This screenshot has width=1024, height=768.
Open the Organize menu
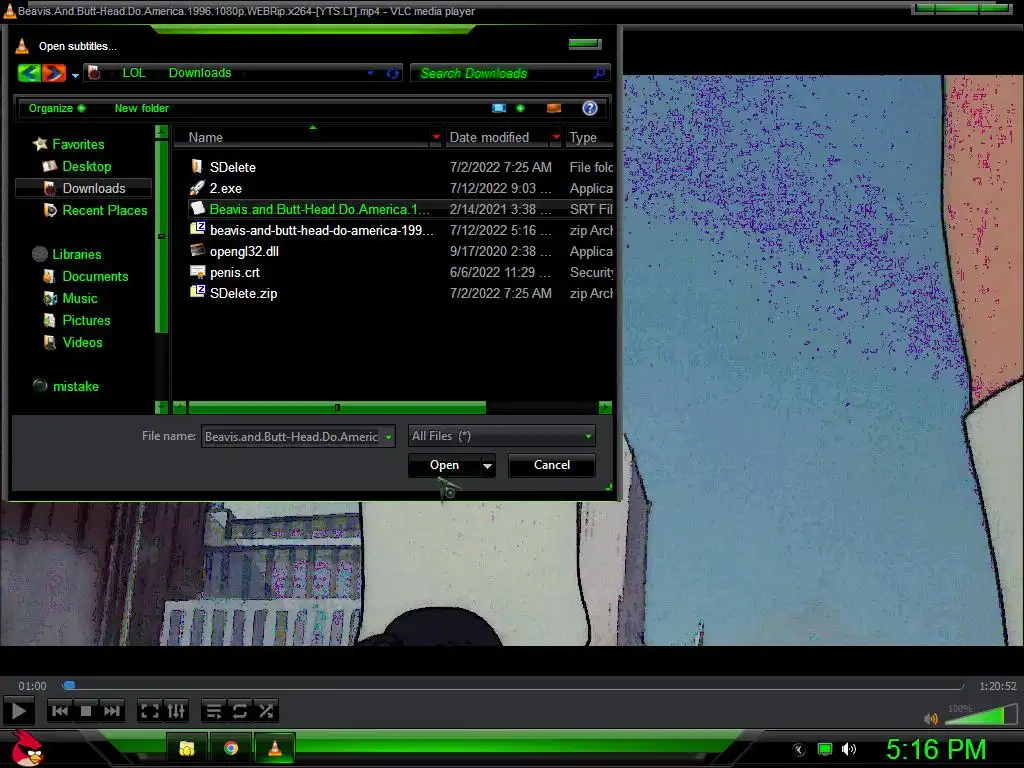tap(56, 108)
